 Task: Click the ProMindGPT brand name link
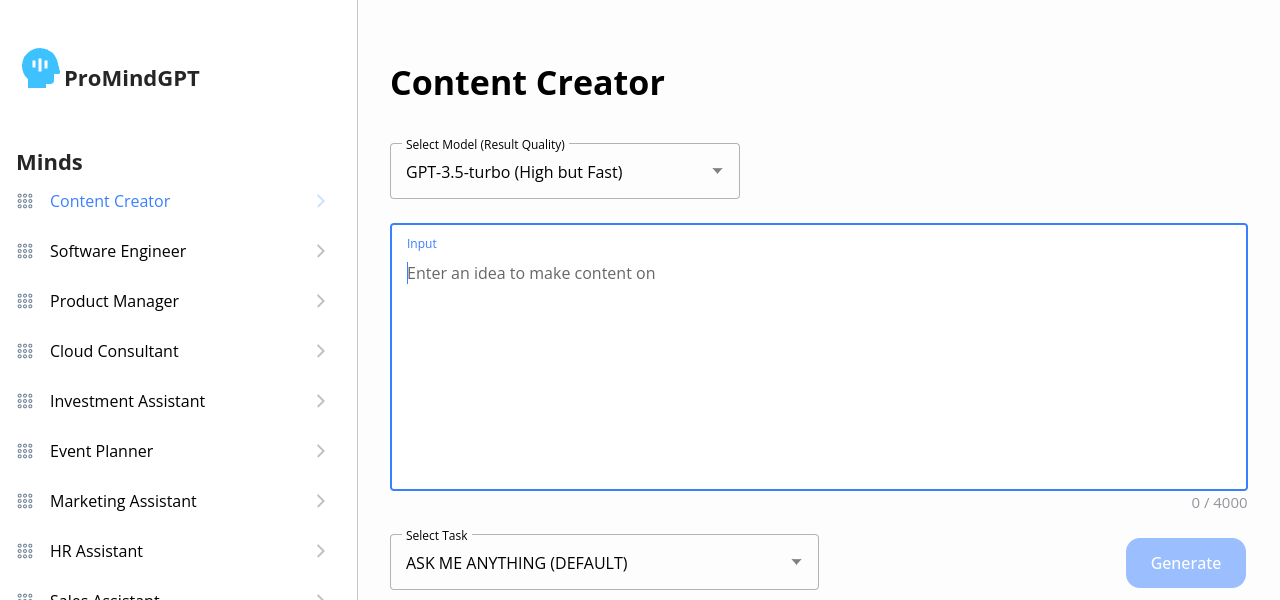132,78
